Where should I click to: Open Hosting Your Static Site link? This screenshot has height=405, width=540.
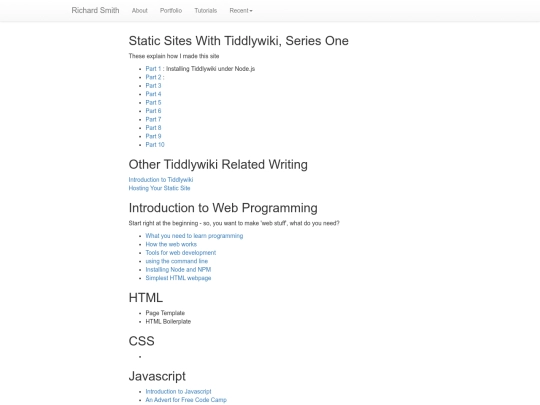(159, 188)
